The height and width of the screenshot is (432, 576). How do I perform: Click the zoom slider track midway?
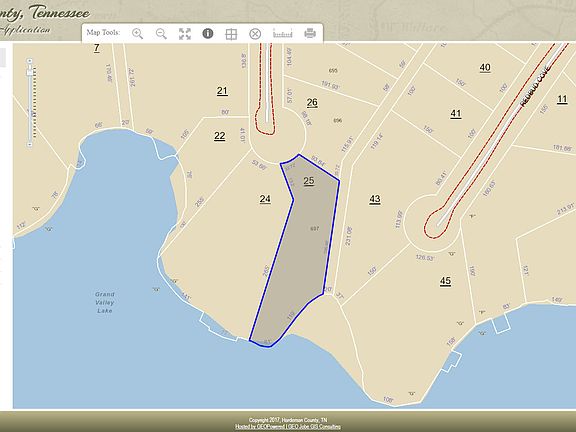[30, 103]
